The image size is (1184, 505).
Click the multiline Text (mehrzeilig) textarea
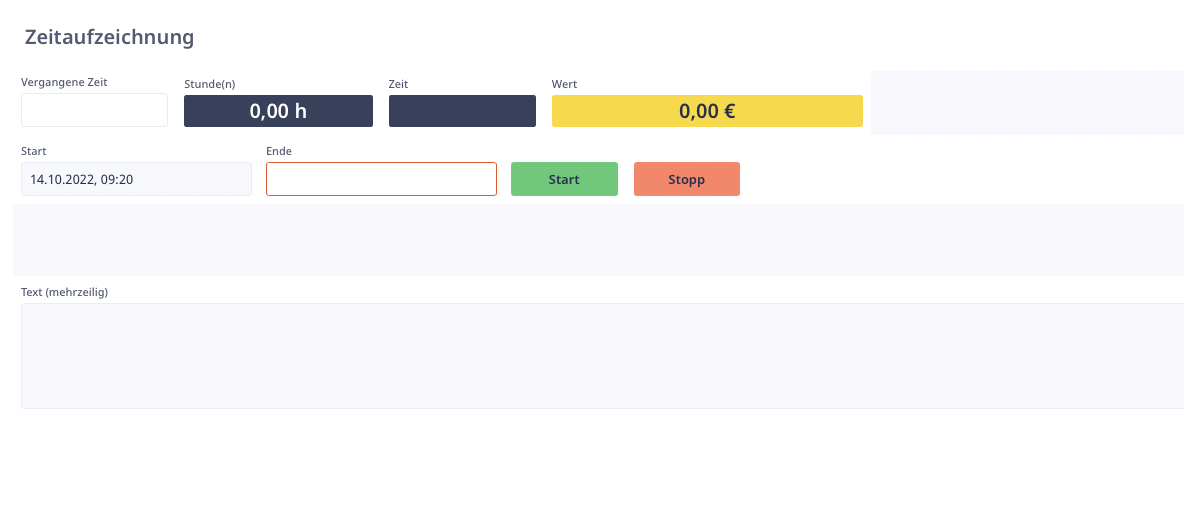pos(600,355)
